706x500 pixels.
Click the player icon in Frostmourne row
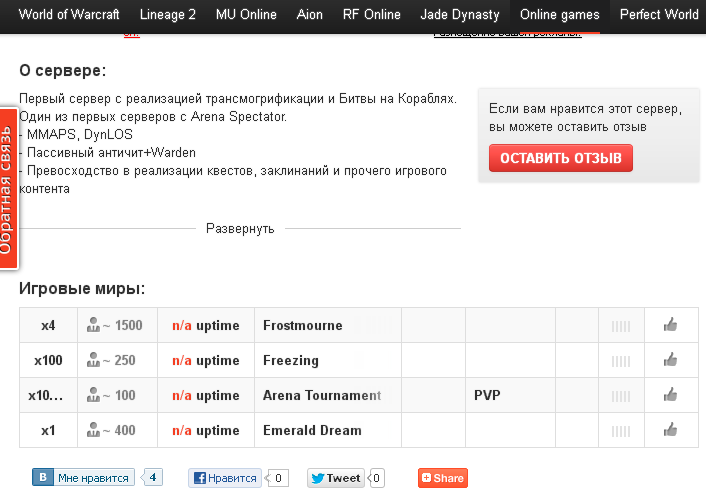(x=93, y=324)
